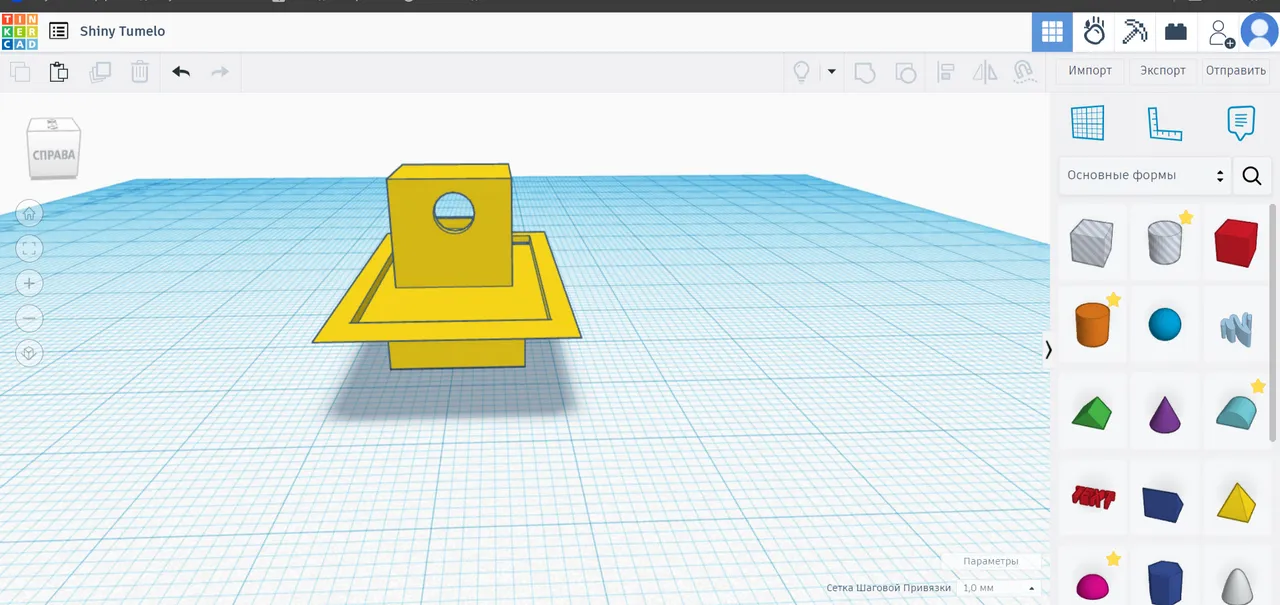This screenshot has width=1280, height=605.
Task: Switch to orthographic view
Action: click(29, 353)
